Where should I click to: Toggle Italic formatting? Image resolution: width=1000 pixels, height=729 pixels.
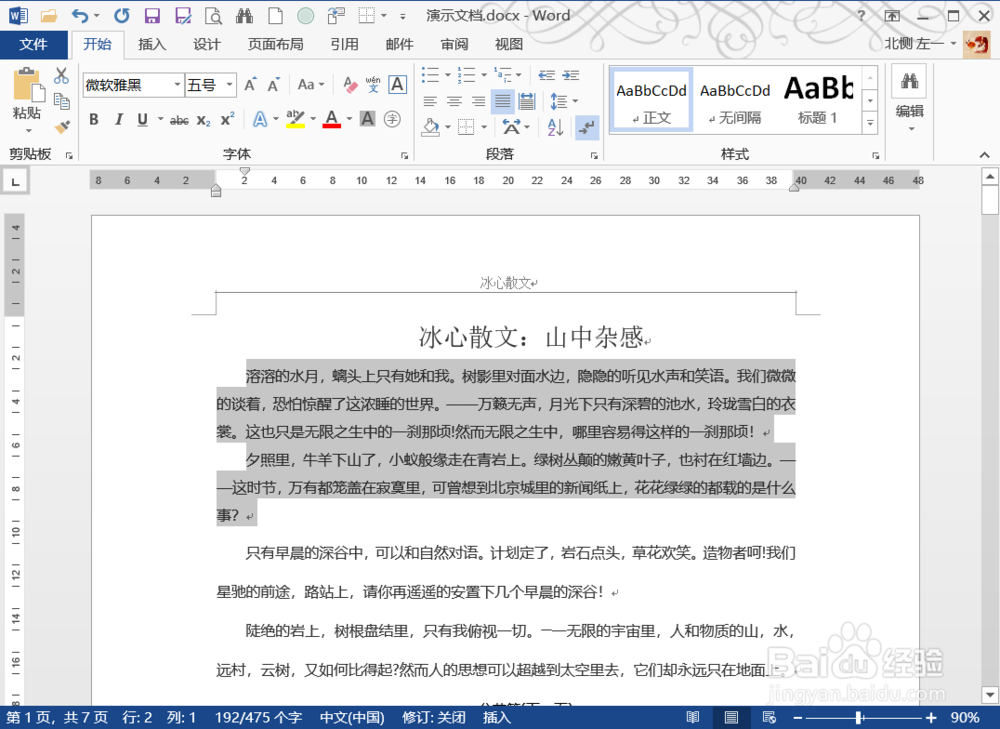[119, 119]
